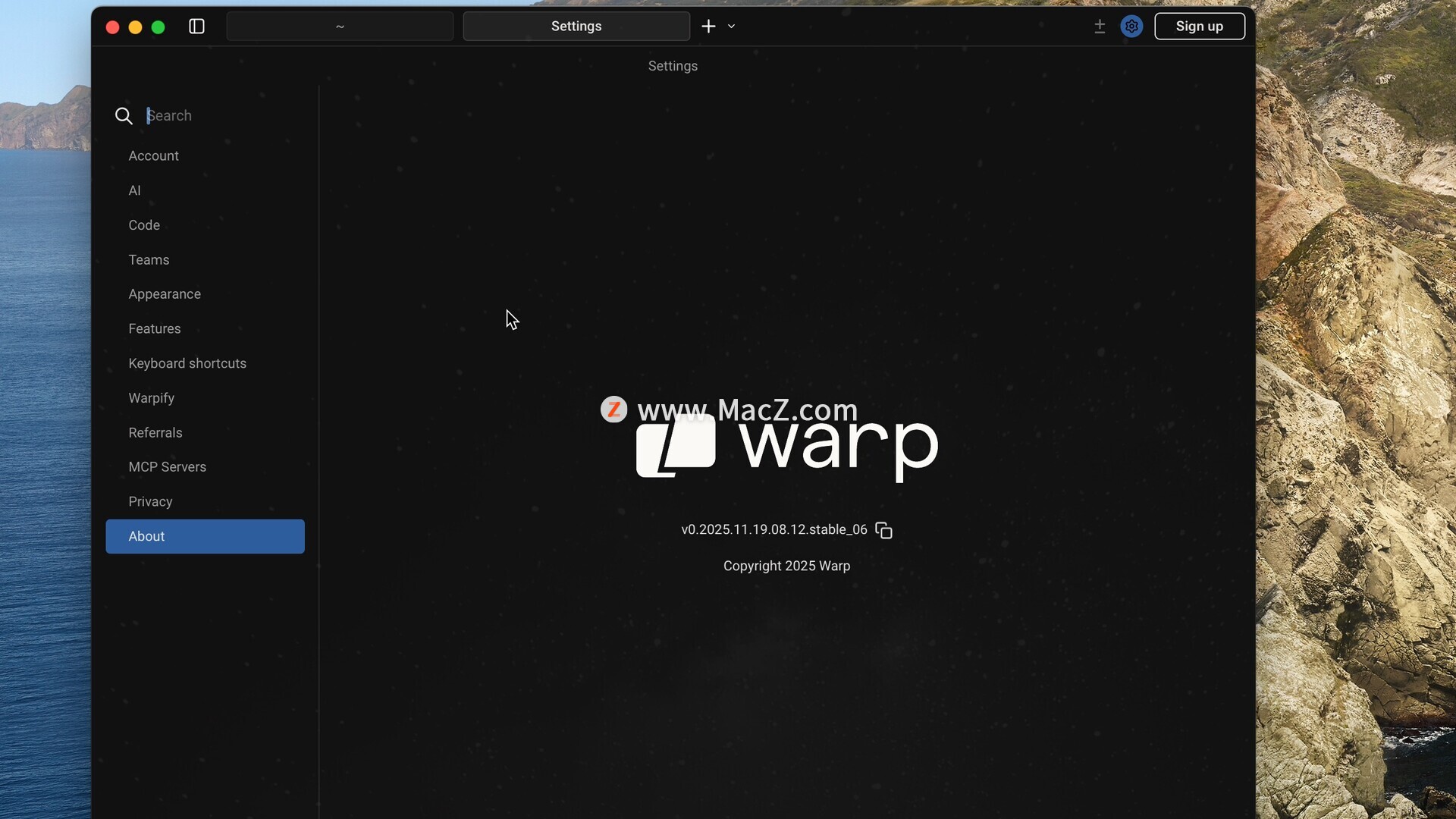Switch to the home directory tab
This screenshot has width=1456, height=819.
pos(340,27)
